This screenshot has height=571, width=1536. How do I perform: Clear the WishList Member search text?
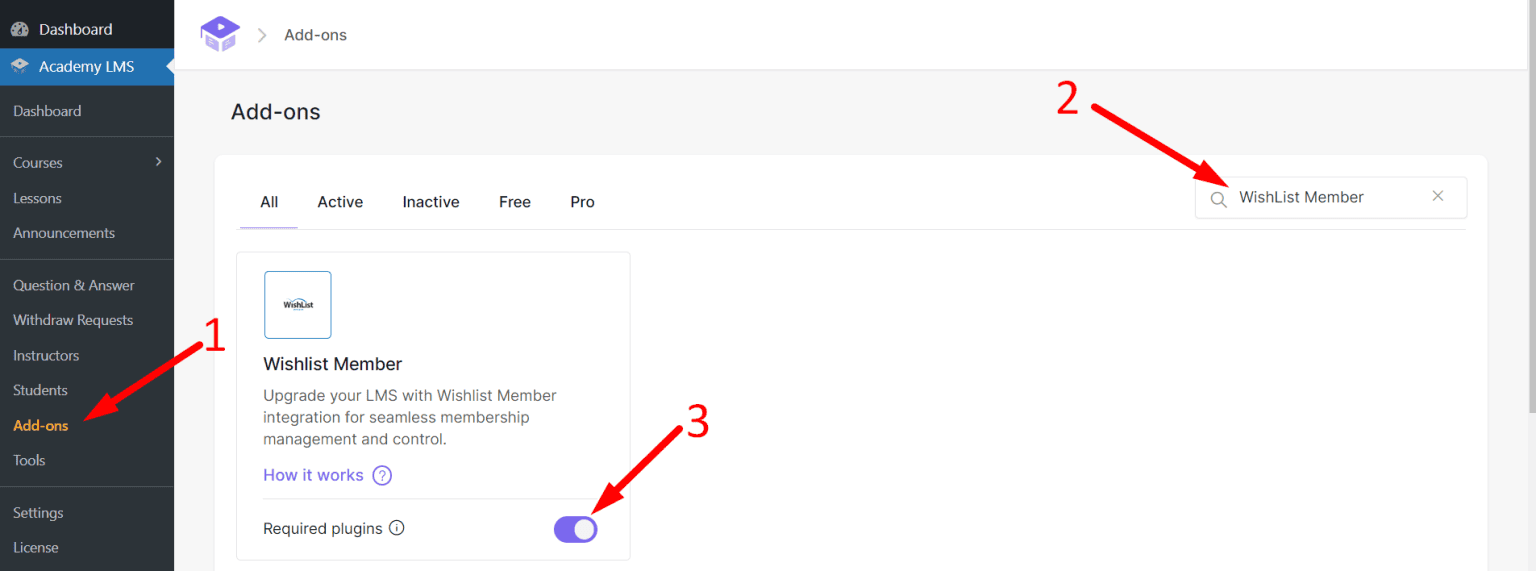tap(1438, 196)
